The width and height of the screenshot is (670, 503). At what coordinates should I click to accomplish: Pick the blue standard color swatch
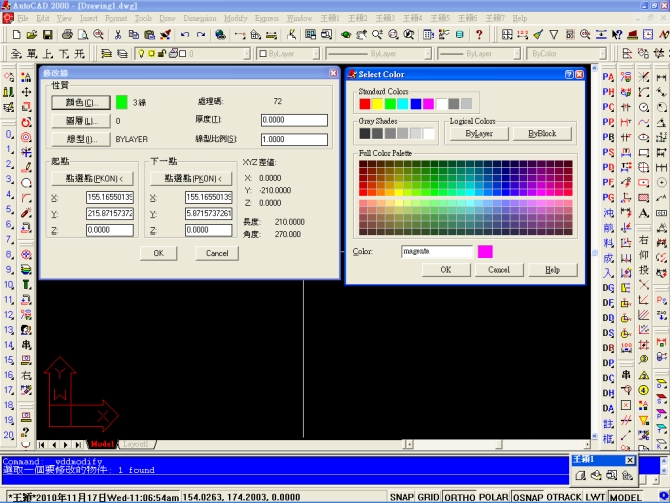click(x=415, y=104)
